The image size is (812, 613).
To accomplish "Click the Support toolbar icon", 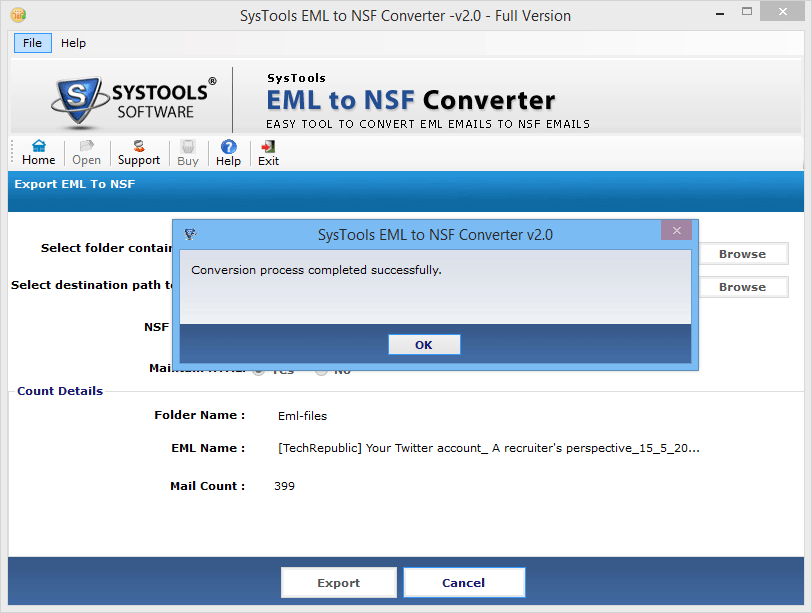I will [x=139, y=153].
